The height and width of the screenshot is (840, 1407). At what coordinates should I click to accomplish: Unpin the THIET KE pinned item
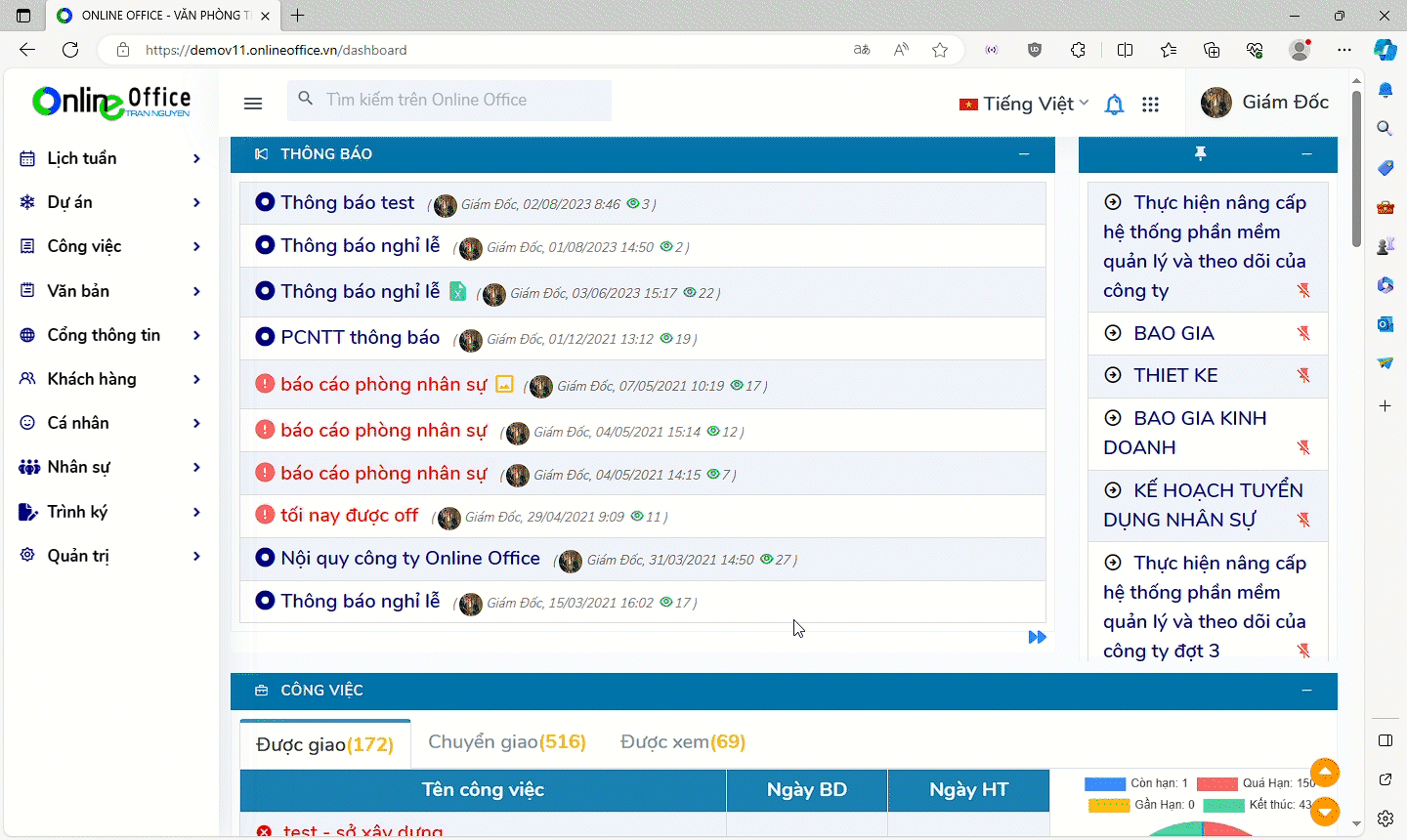(x=1303, y=375)
